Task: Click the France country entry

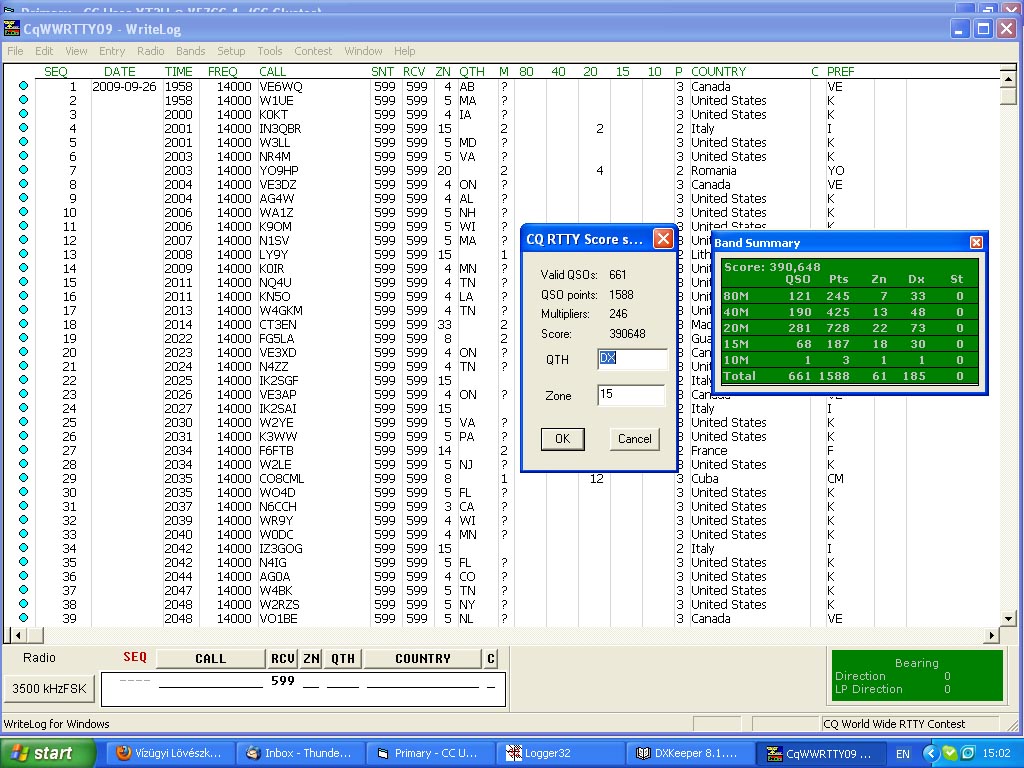Action: point(709,451)
